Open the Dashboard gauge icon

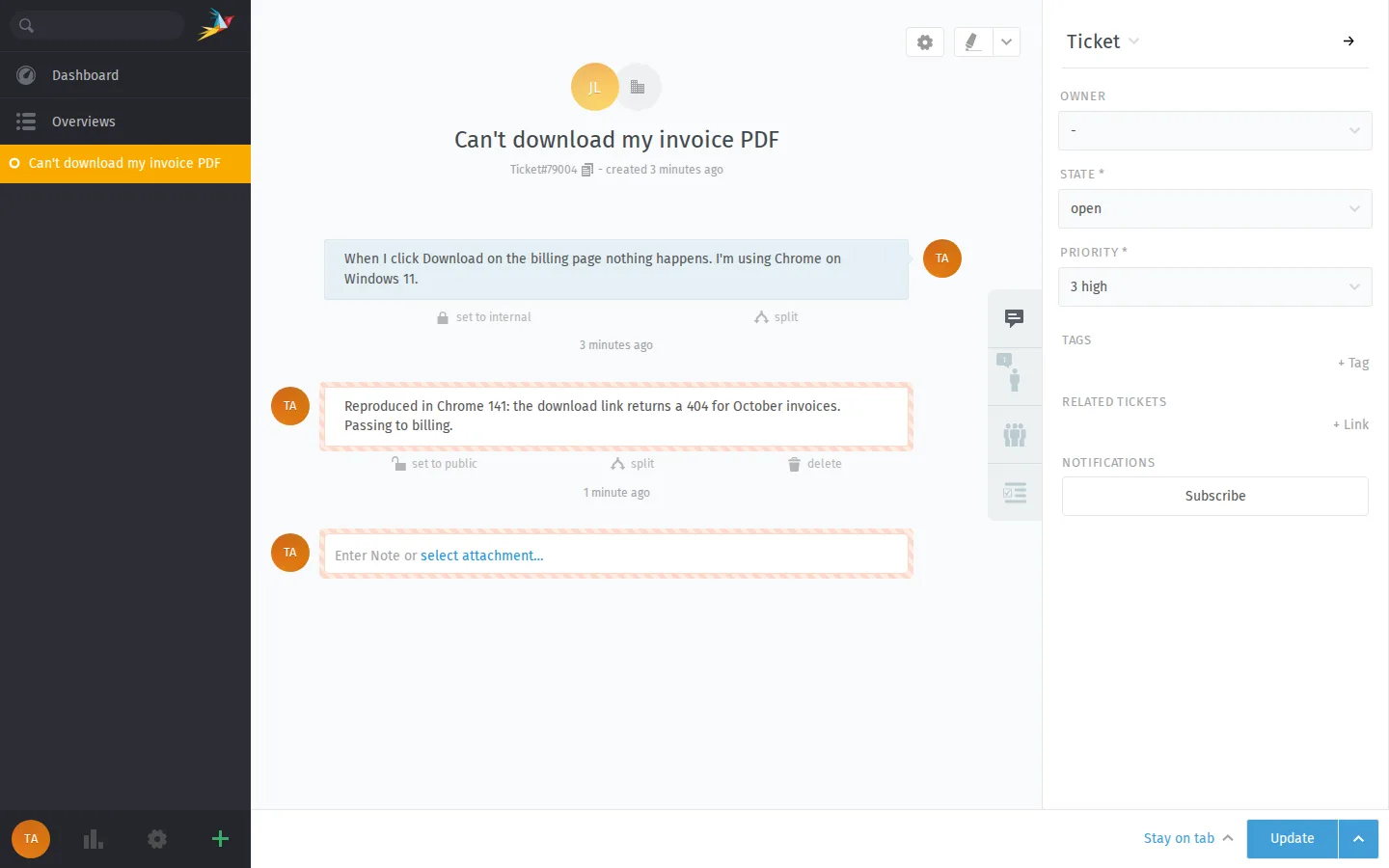pyautogui.click(x=26, y=75)
